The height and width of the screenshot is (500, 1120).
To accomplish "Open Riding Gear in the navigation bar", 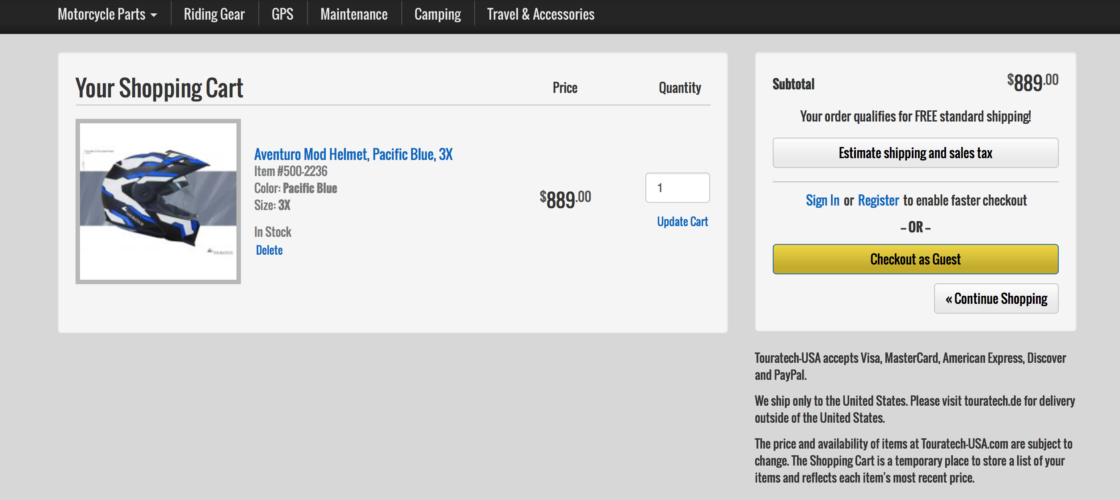I will pyautogui.click(x=214, y=14).
